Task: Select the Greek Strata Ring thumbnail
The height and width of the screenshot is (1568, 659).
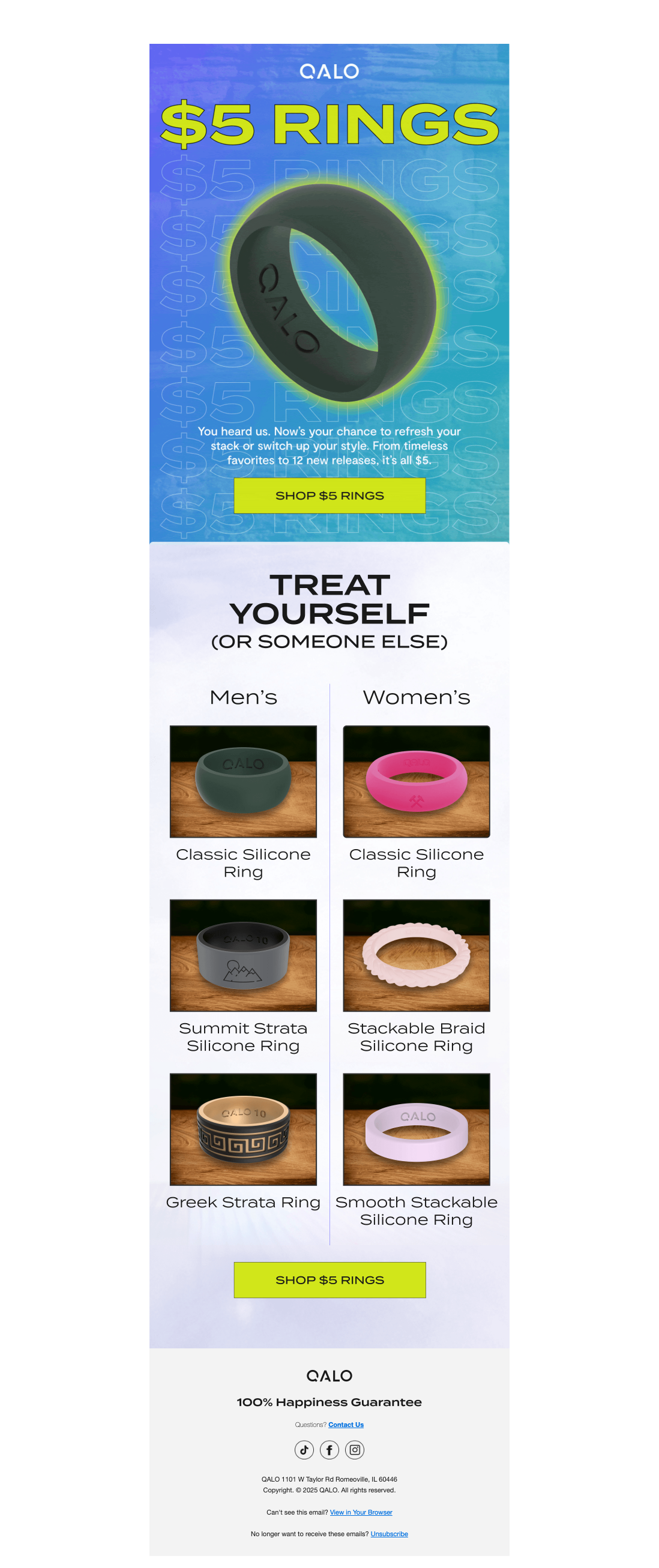Action: (x=243, y=1129)
